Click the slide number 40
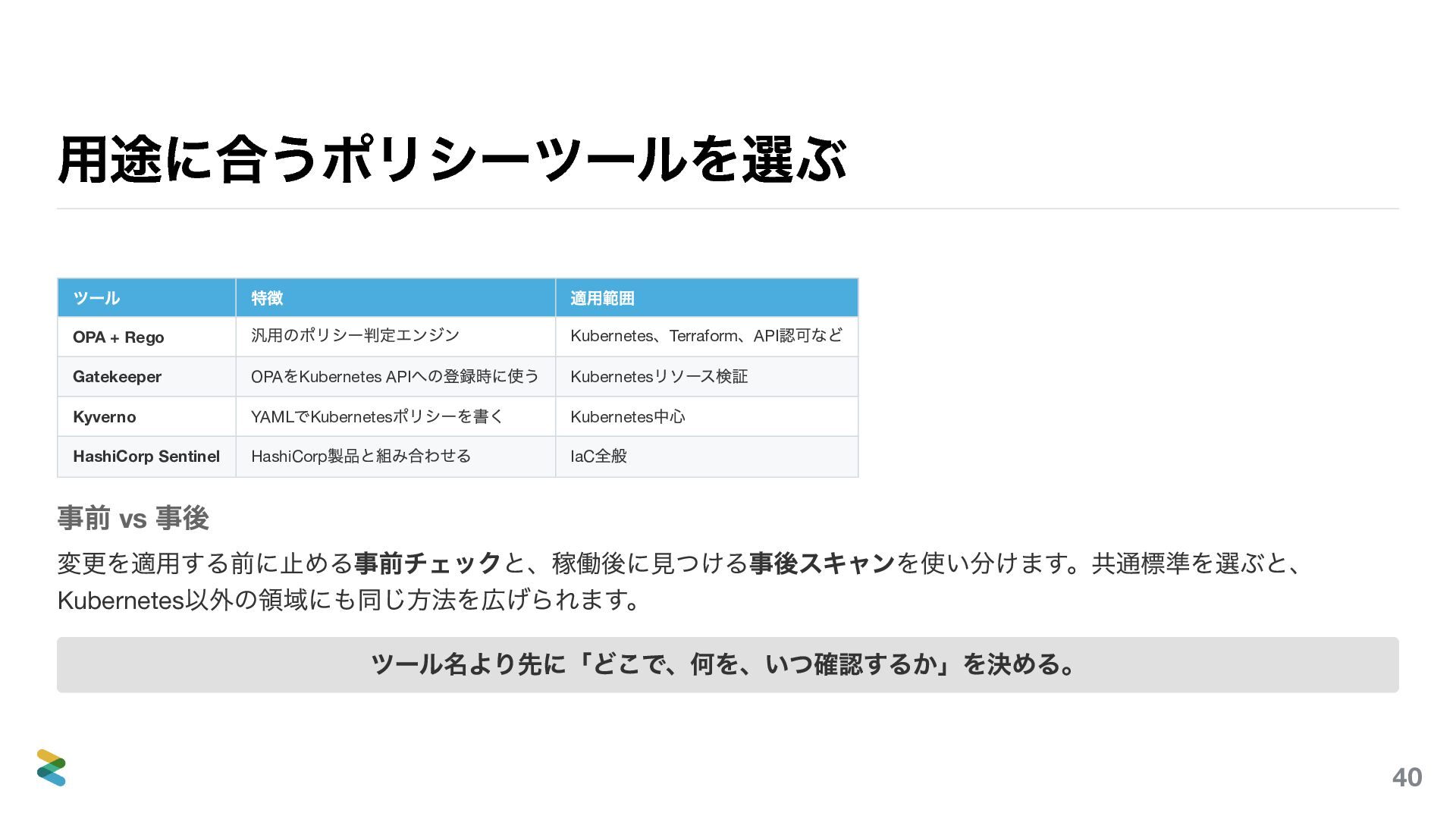 coord(1407,777)
